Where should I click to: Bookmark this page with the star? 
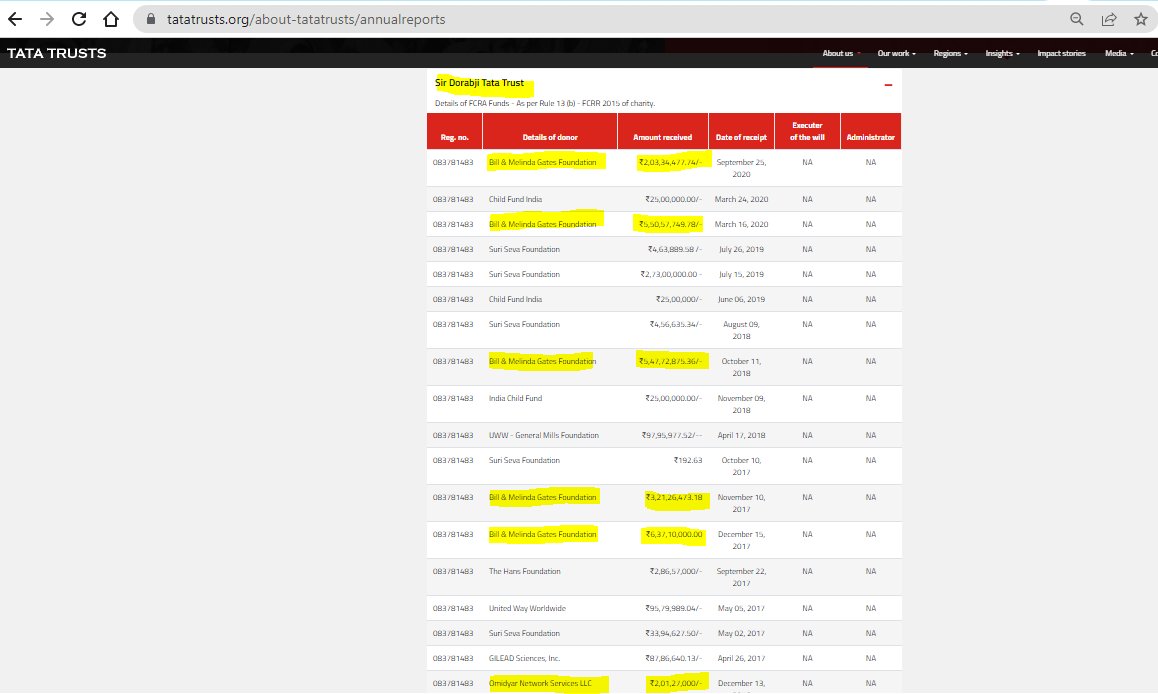(1140, 19)
